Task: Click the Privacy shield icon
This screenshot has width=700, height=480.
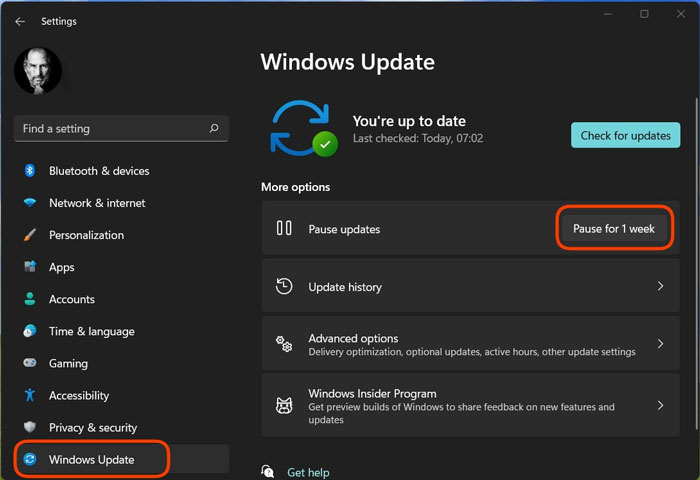Action: [30, 427]
